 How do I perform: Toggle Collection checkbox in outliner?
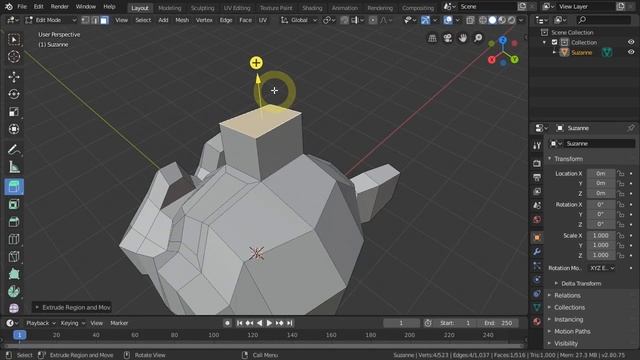554,42
